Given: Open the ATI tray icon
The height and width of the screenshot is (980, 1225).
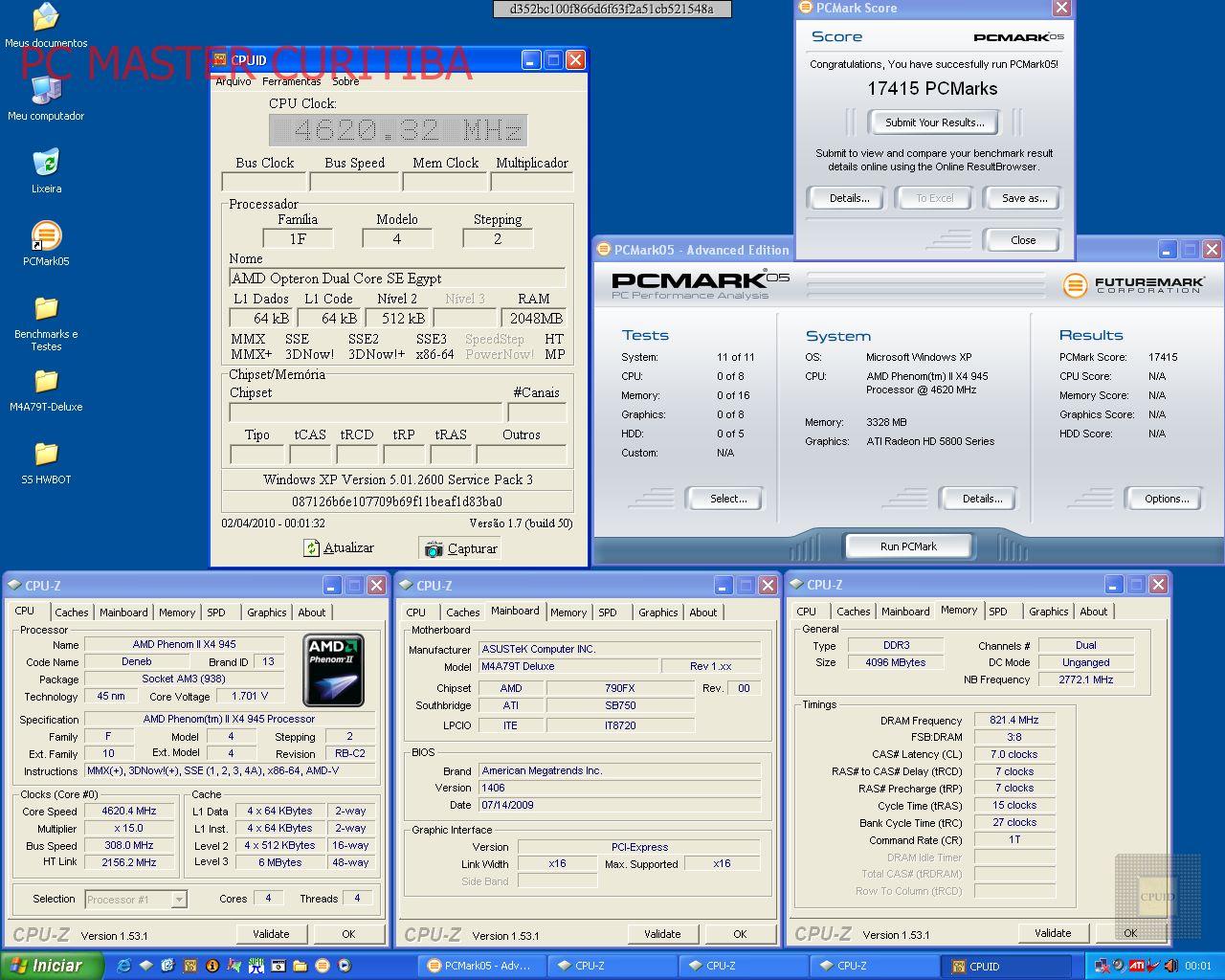Looking at the screenshot, I should click(1137, 966).
